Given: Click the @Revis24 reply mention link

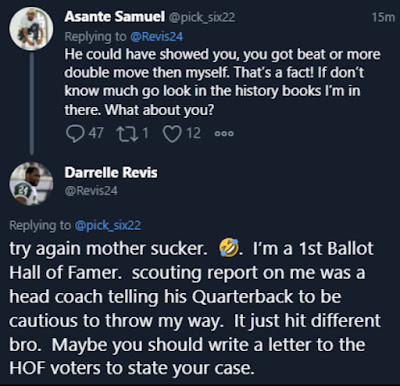Looking at the screenshot, I should (156, 36).
